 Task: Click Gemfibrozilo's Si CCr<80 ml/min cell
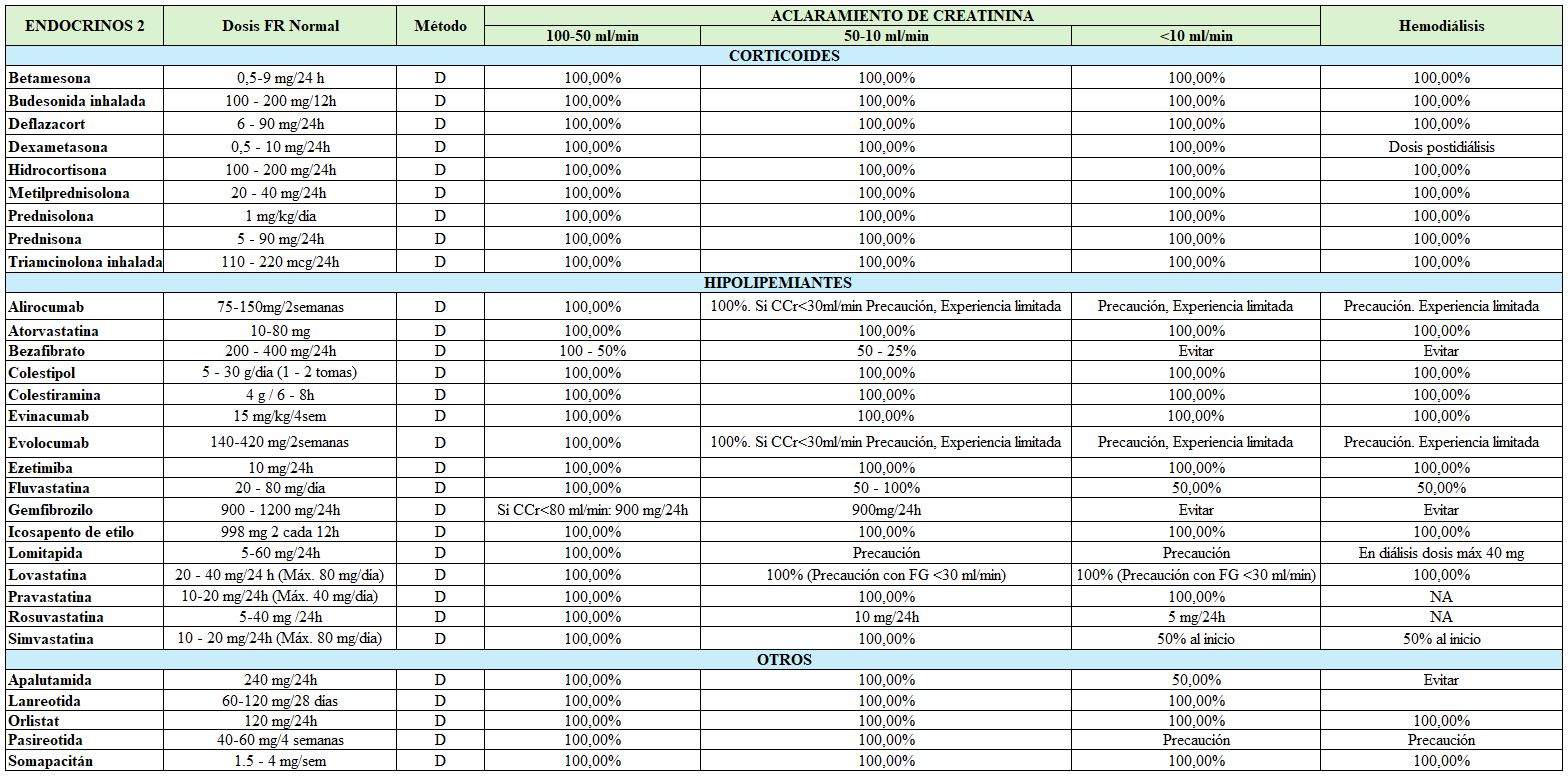point(593,510)
